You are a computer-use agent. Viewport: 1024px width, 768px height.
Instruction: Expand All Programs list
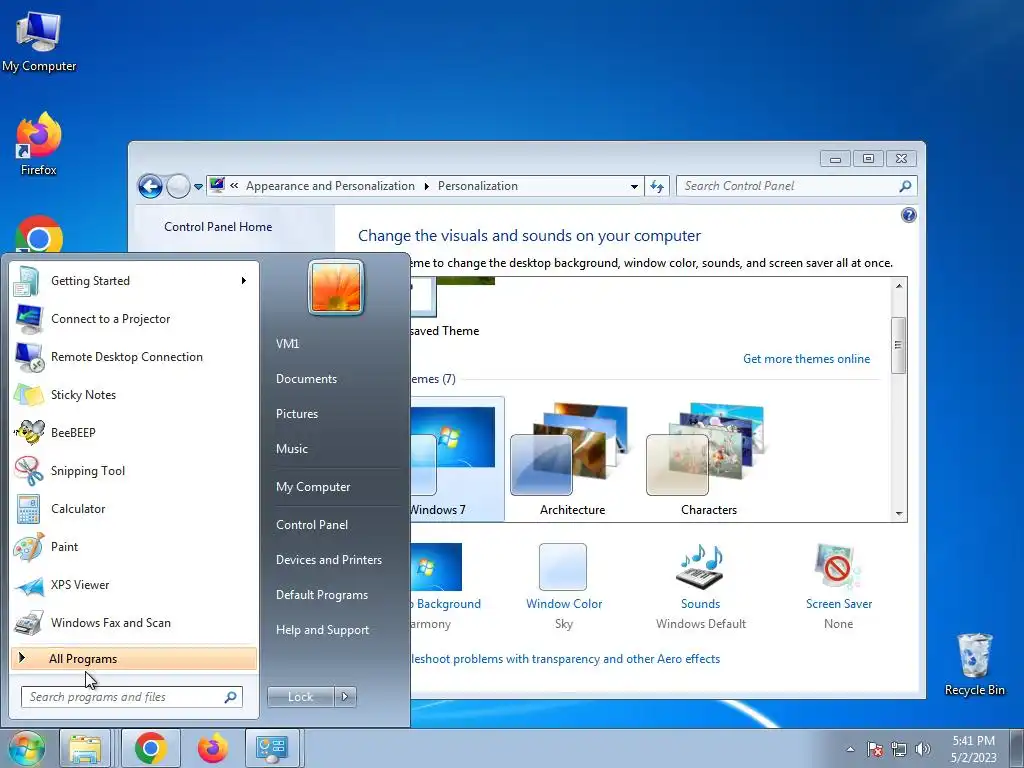click(x=134, y=659)
